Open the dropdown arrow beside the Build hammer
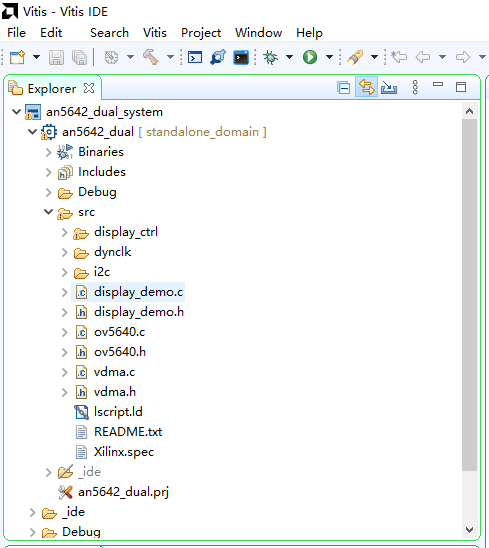This screenshot has height=548, width=489. (170, 57)
